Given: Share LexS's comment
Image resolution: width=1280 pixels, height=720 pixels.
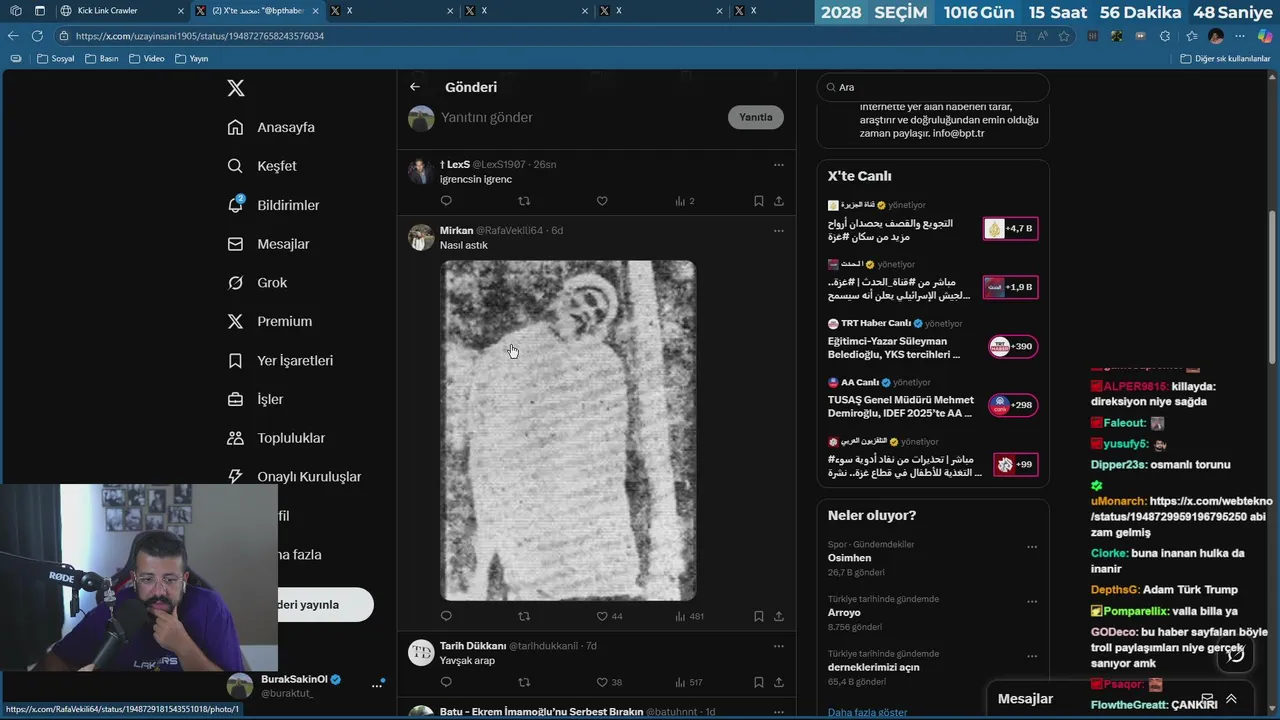Looking at the screenshot, I should point(779,201).
